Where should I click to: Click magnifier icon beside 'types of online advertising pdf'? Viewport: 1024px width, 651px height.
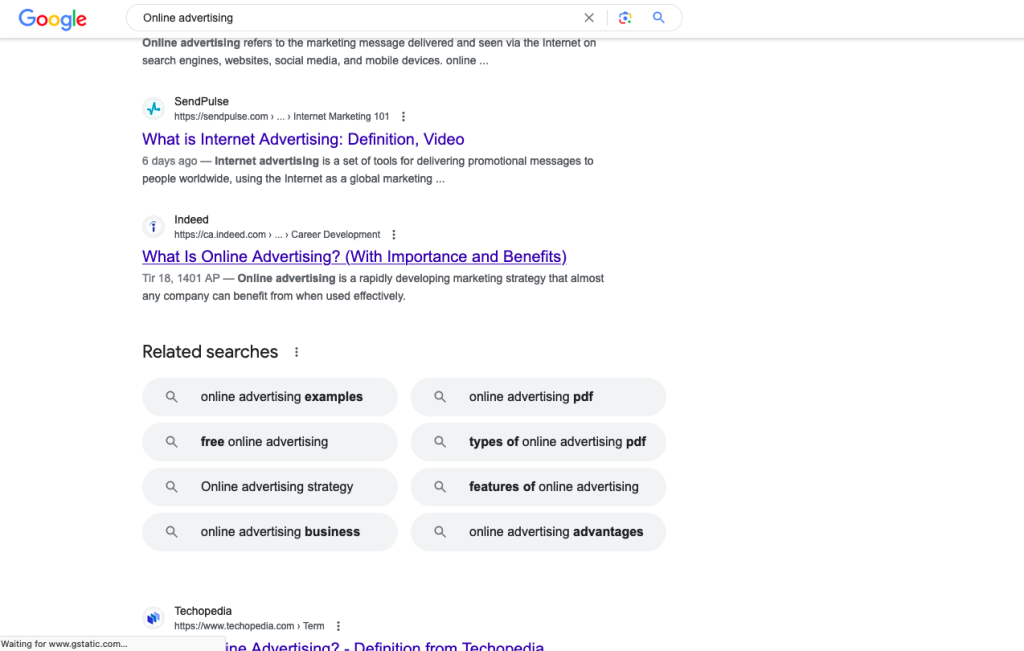click(440, 442)
